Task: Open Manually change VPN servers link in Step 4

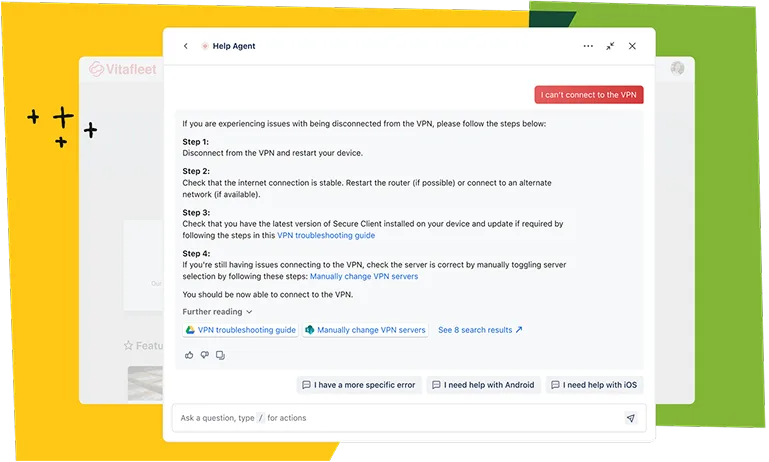Action: pos(364,277)
